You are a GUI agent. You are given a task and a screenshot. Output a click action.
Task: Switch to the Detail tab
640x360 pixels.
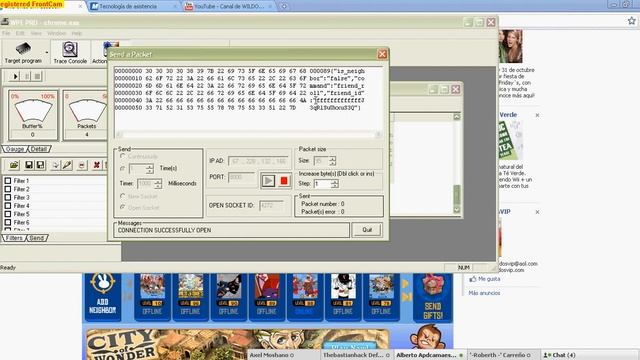coord(39,149)
